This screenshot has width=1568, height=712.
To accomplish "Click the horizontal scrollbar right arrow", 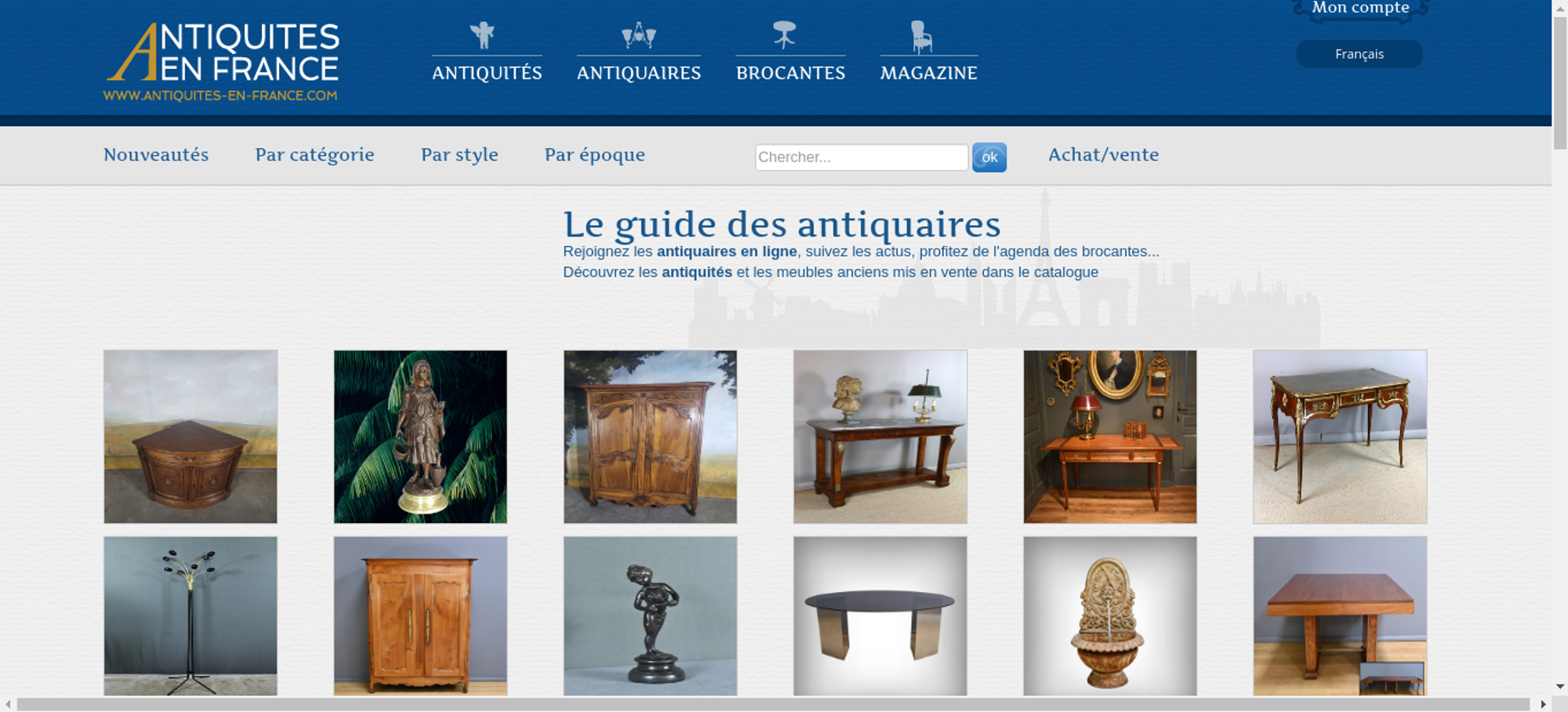I will click(1543, 704).
